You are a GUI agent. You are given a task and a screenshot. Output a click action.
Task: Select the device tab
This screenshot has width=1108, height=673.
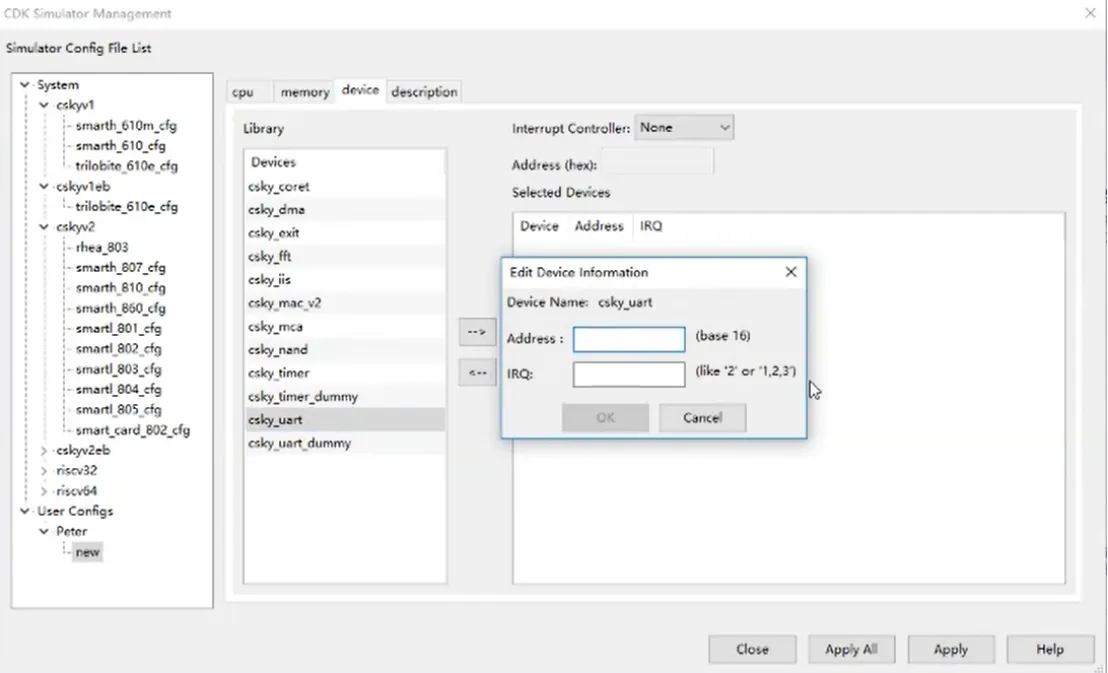click(x=360, y=90)
